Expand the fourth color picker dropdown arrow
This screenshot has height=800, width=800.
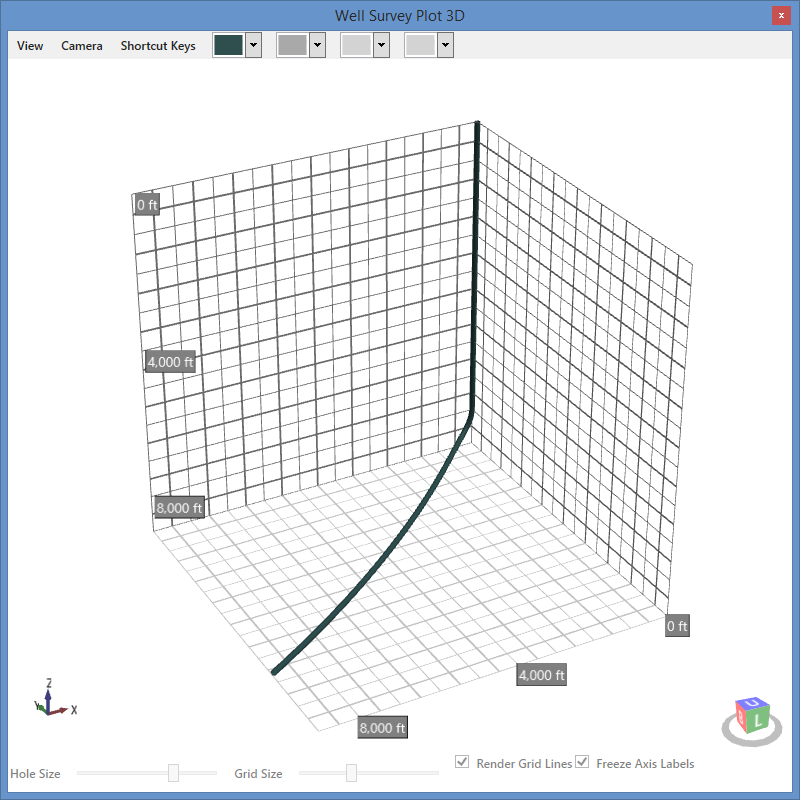click(445, 45)
